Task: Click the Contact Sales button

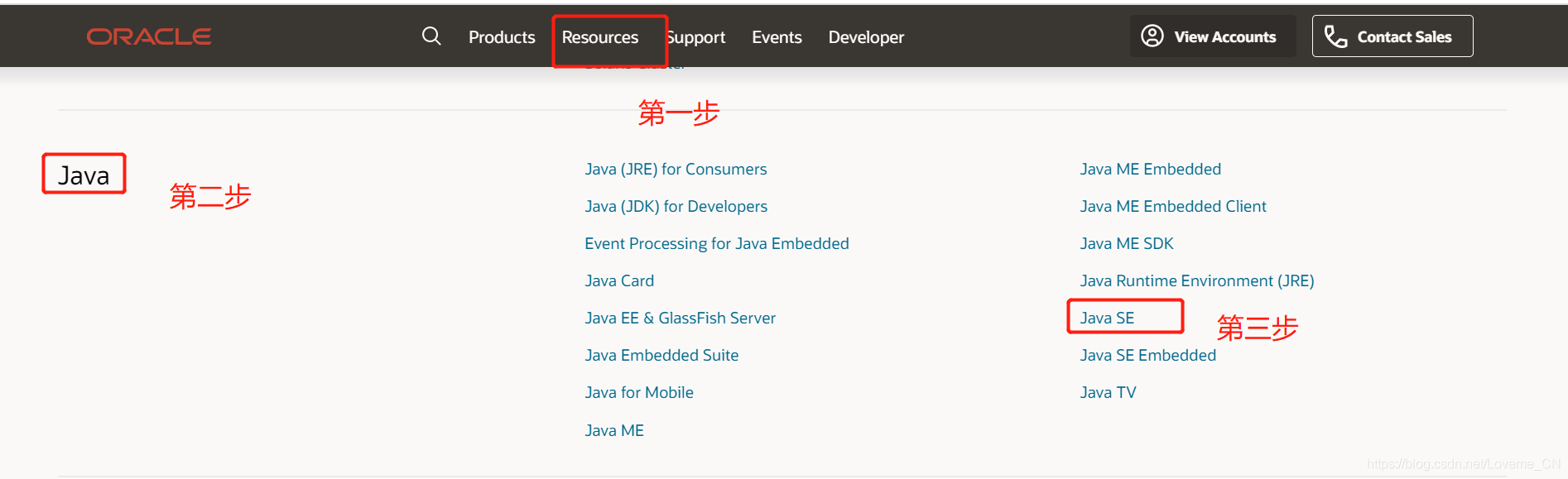Action: (x=1392, y=36)
